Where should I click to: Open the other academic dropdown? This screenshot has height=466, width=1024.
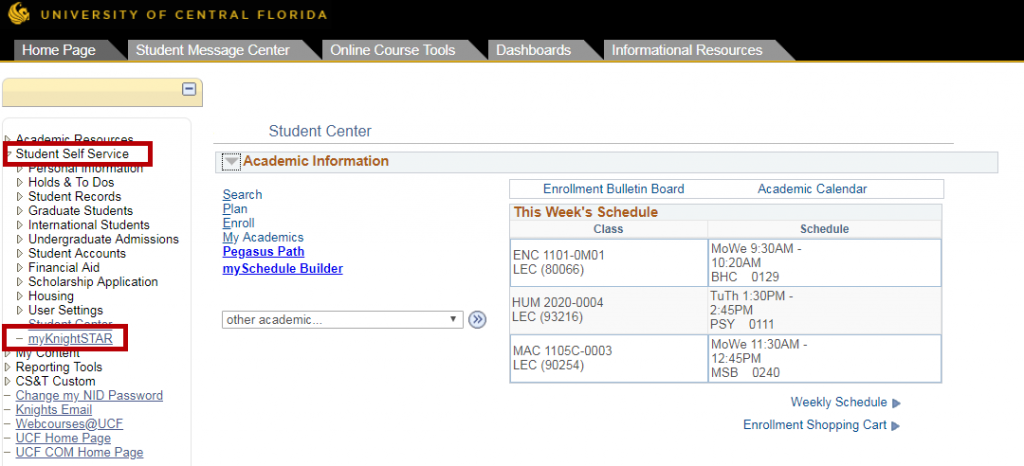(x=342, y=320)
